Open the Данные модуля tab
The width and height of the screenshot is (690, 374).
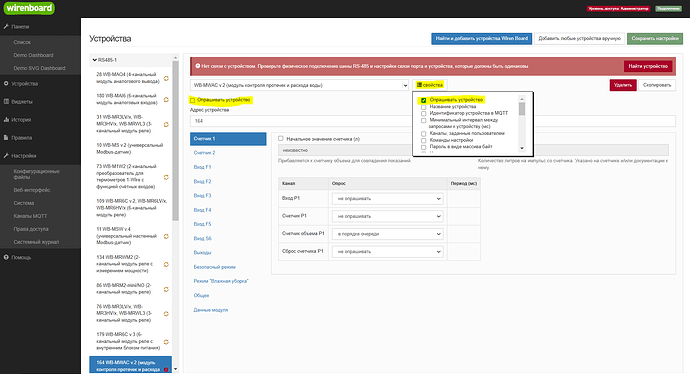coord(211,310)
